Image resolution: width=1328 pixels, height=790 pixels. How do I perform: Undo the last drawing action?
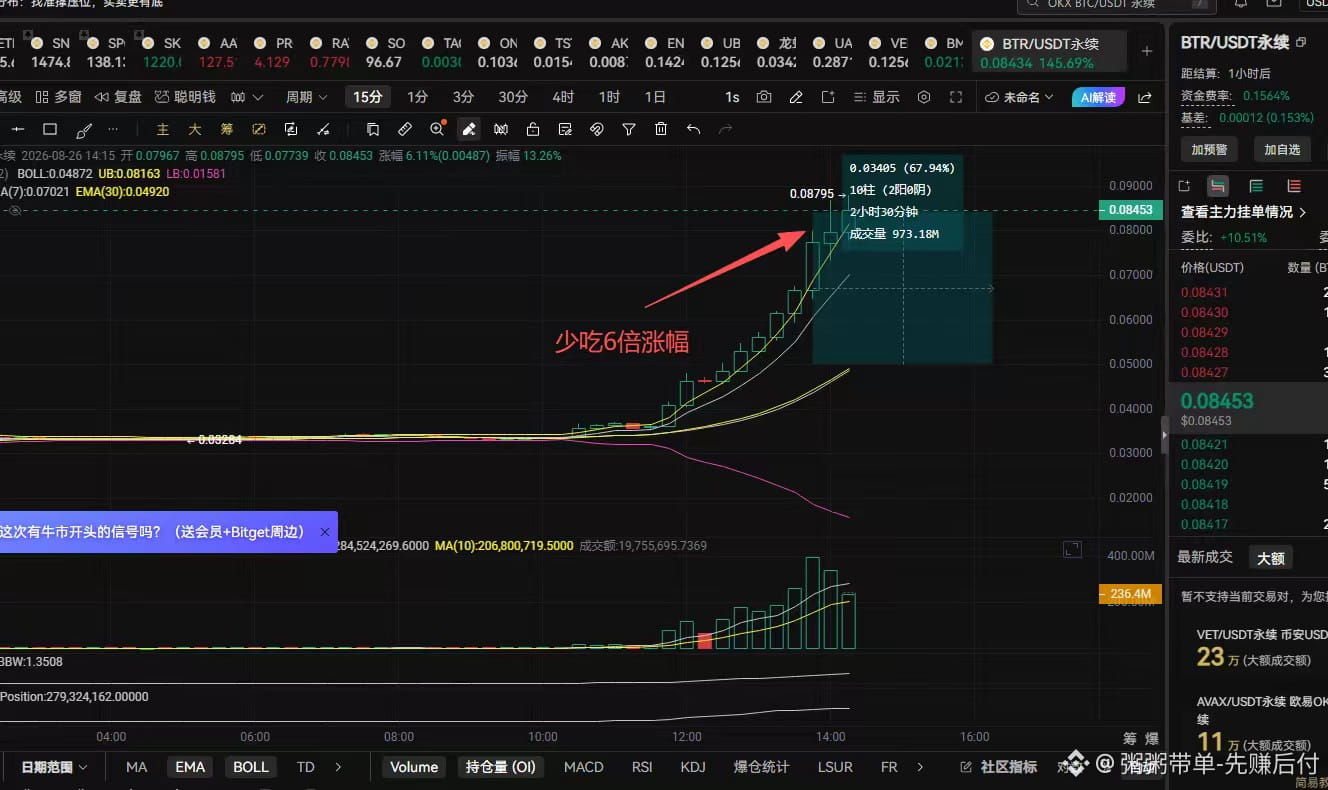[x=693, y=129]
